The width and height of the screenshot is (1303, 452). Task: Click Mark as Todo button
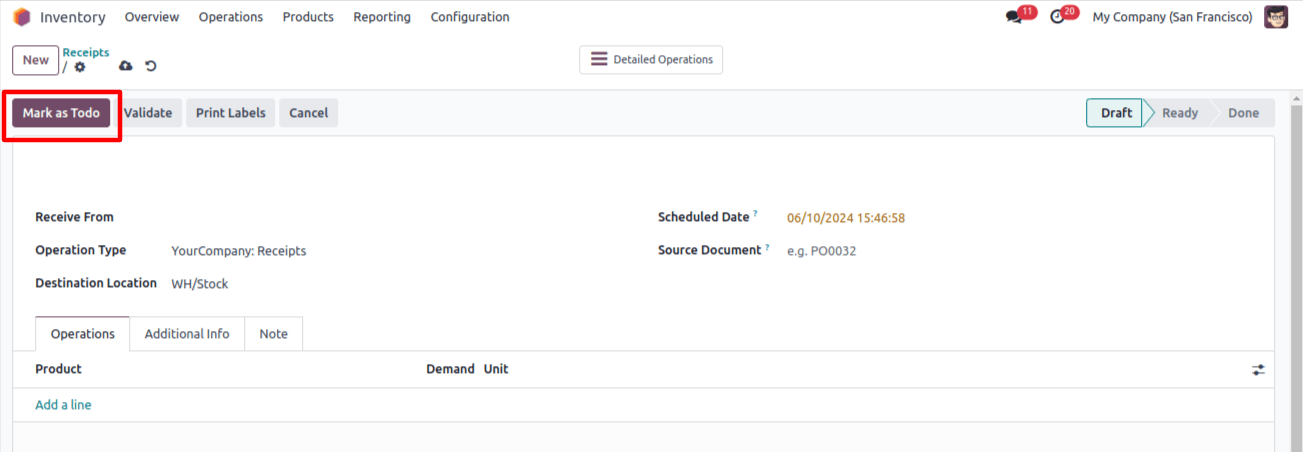click(61, 113)
